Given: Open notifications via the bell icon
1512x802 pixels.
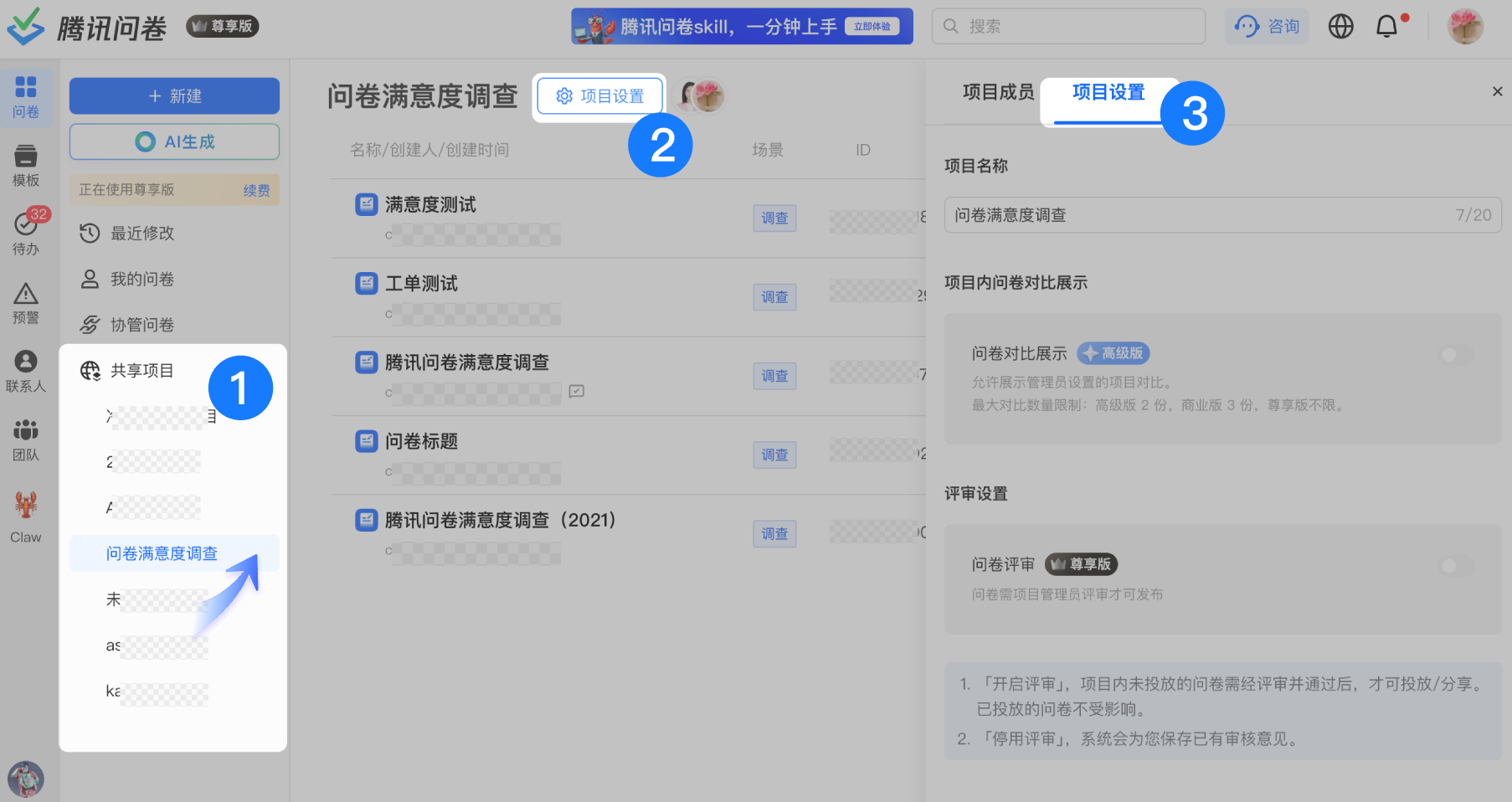Looking at the screenshot, I should click(x=1387, y=27).
